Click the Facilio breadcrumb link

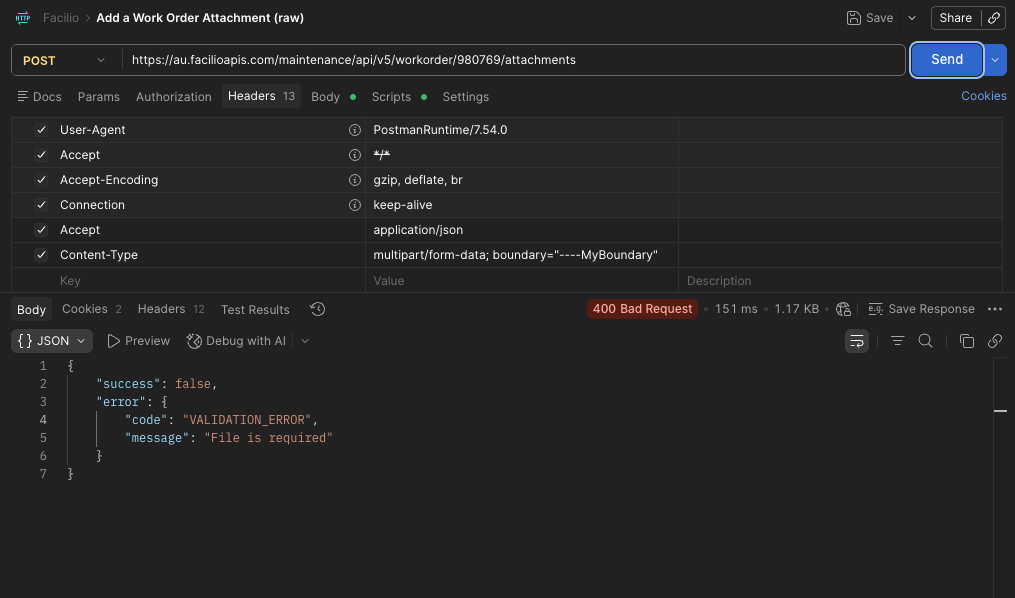click(61, 18)
